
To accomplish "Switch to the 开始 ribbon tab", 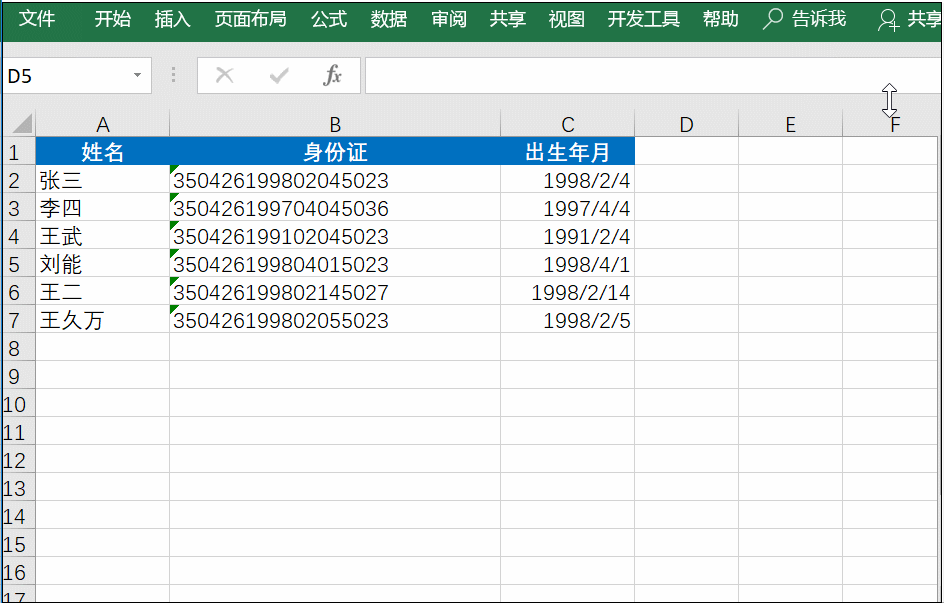I will (x=113, y=19).
